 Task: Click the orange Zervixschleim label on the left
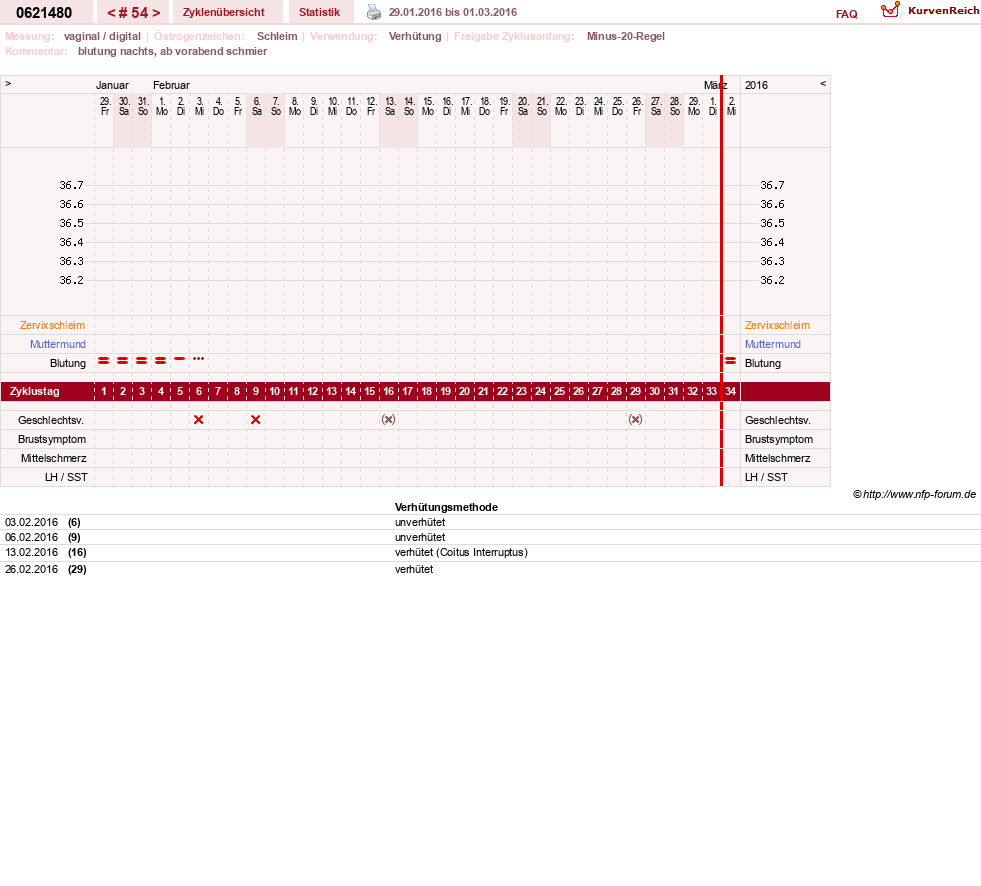[x=52, y=325]
